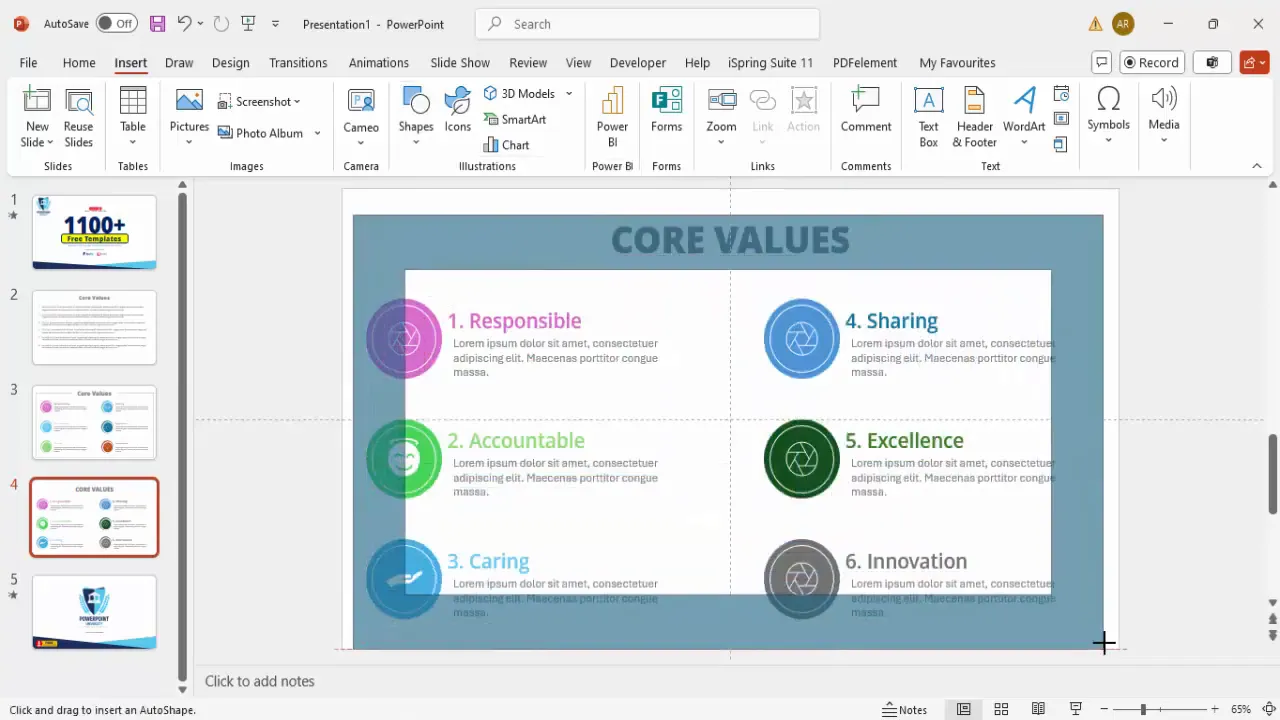Click the Date & Time icon
The height and width of the screenshot is (720, 1280).
(1061, 94)
